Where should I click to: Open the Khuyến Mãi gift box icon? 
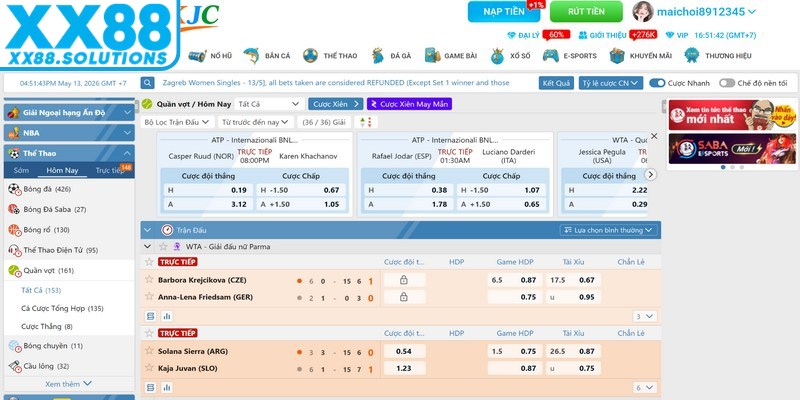tap(617, 56)
